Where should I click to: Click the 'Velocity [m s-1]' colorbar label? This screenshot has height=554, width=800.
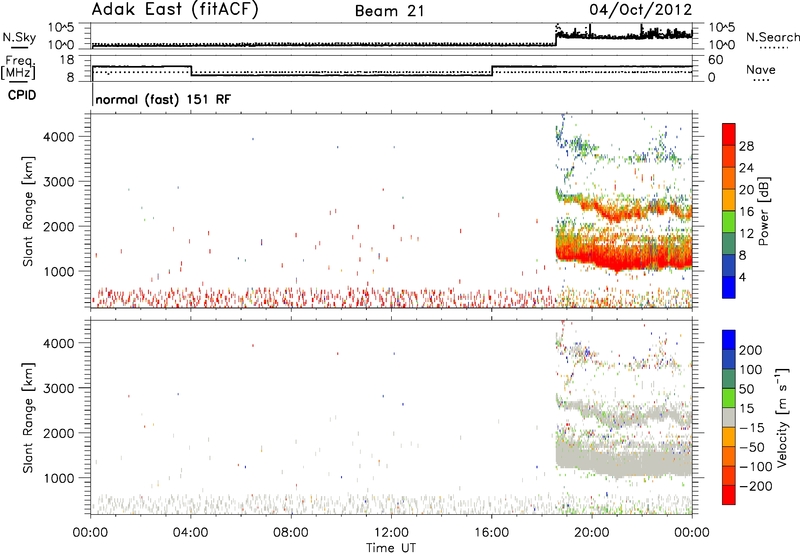782,417
